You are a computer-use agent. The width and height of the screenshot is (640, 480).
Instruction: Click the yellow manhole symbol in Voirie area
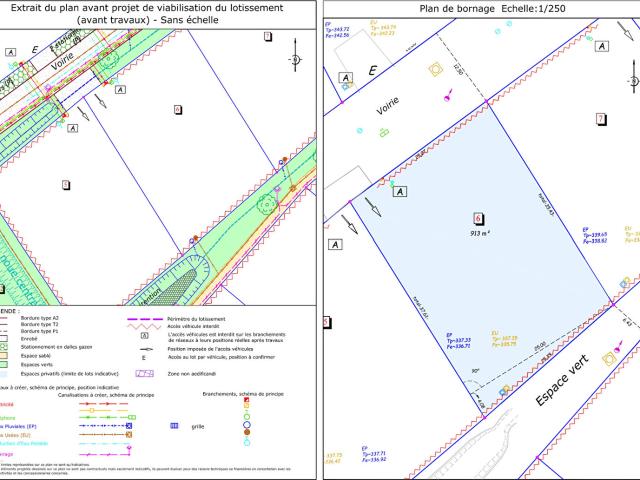point(436,69)
